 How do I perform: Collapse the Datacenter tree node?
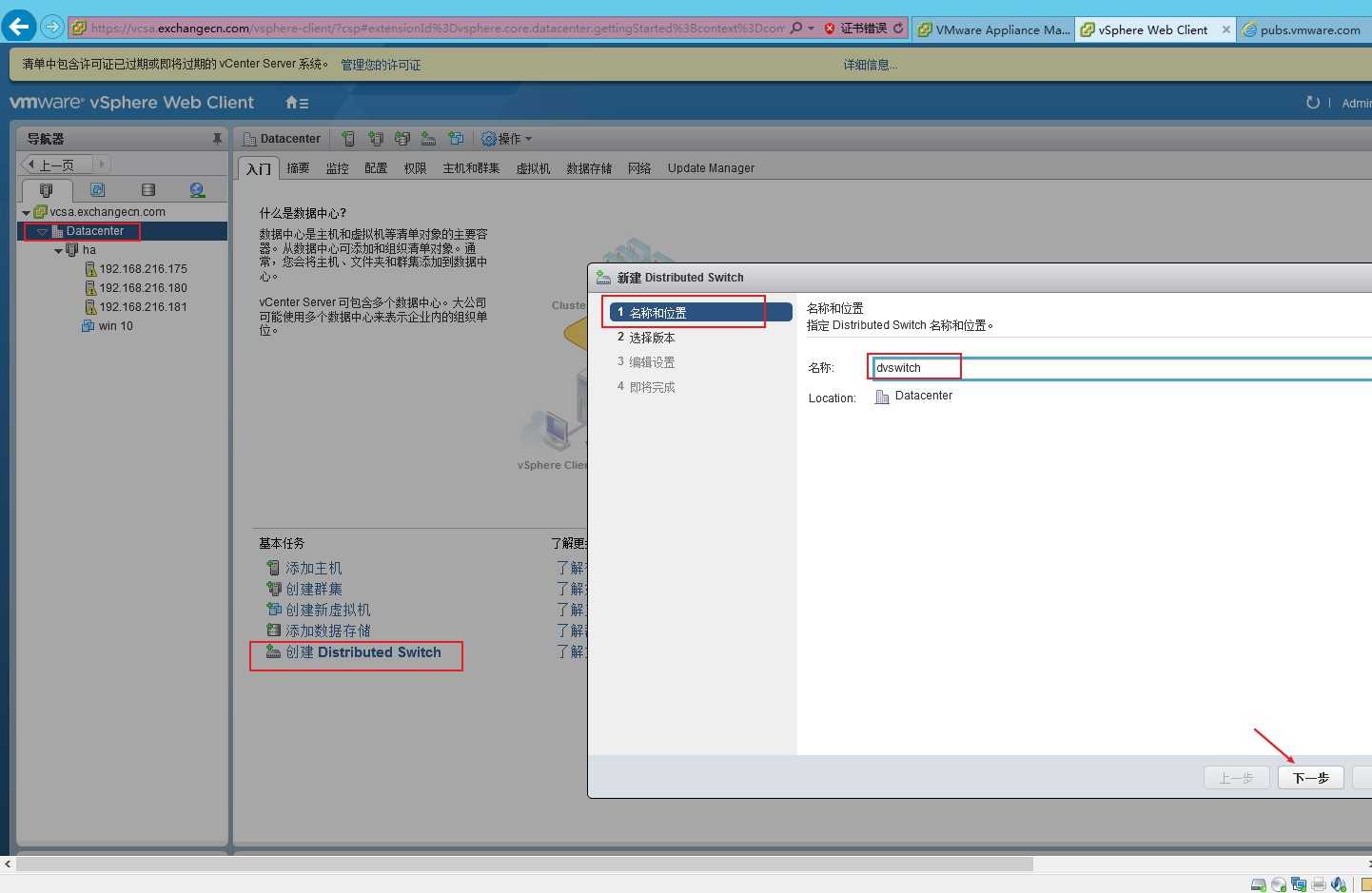point(42,231)
